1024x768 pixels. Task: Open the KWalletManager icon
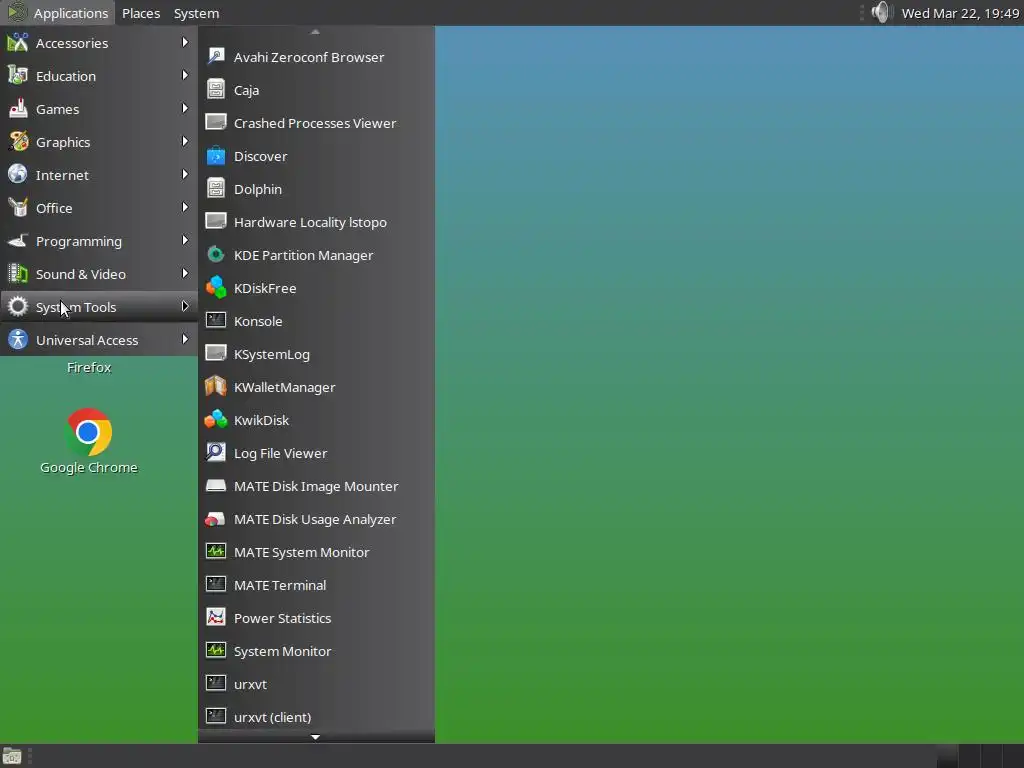click(216, 387)
